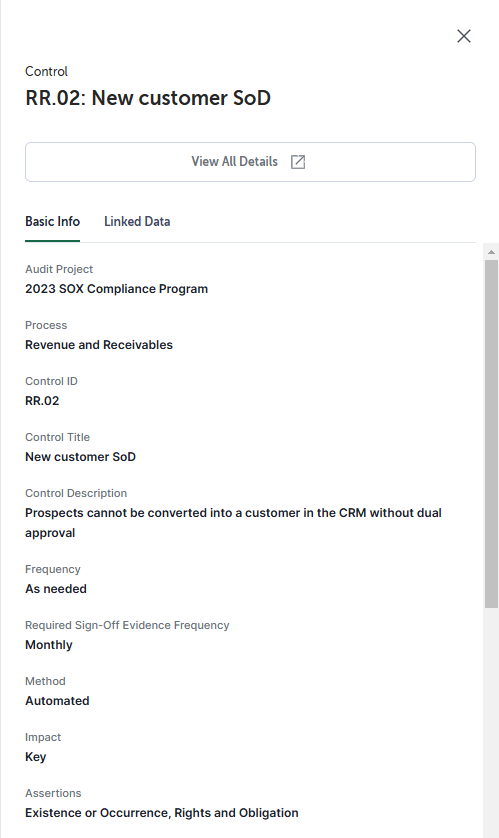Click the RR.02 value under Control ID
Viewport: 499px width, 838px height.
[42, 401]
